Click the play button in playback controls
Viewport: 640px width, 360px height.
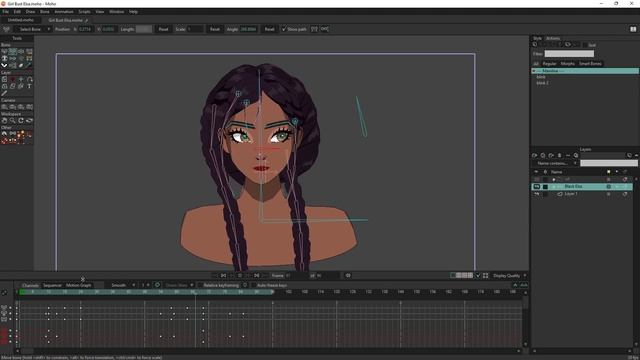tap(240, 276)
